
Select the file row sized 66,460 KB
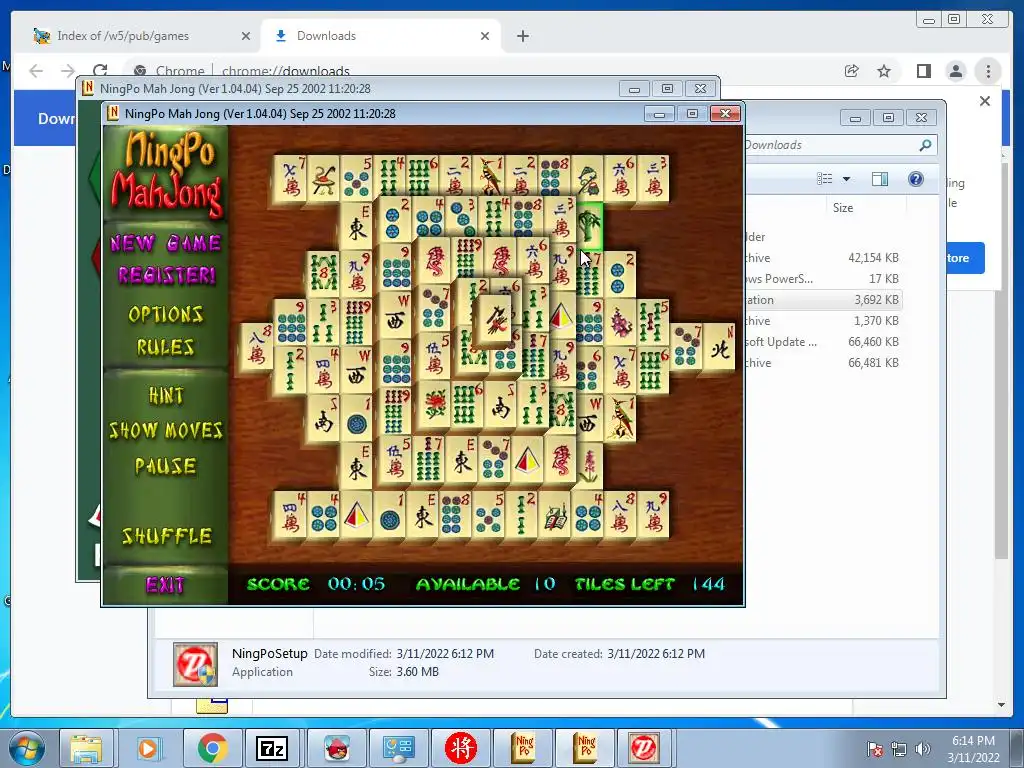823,342
